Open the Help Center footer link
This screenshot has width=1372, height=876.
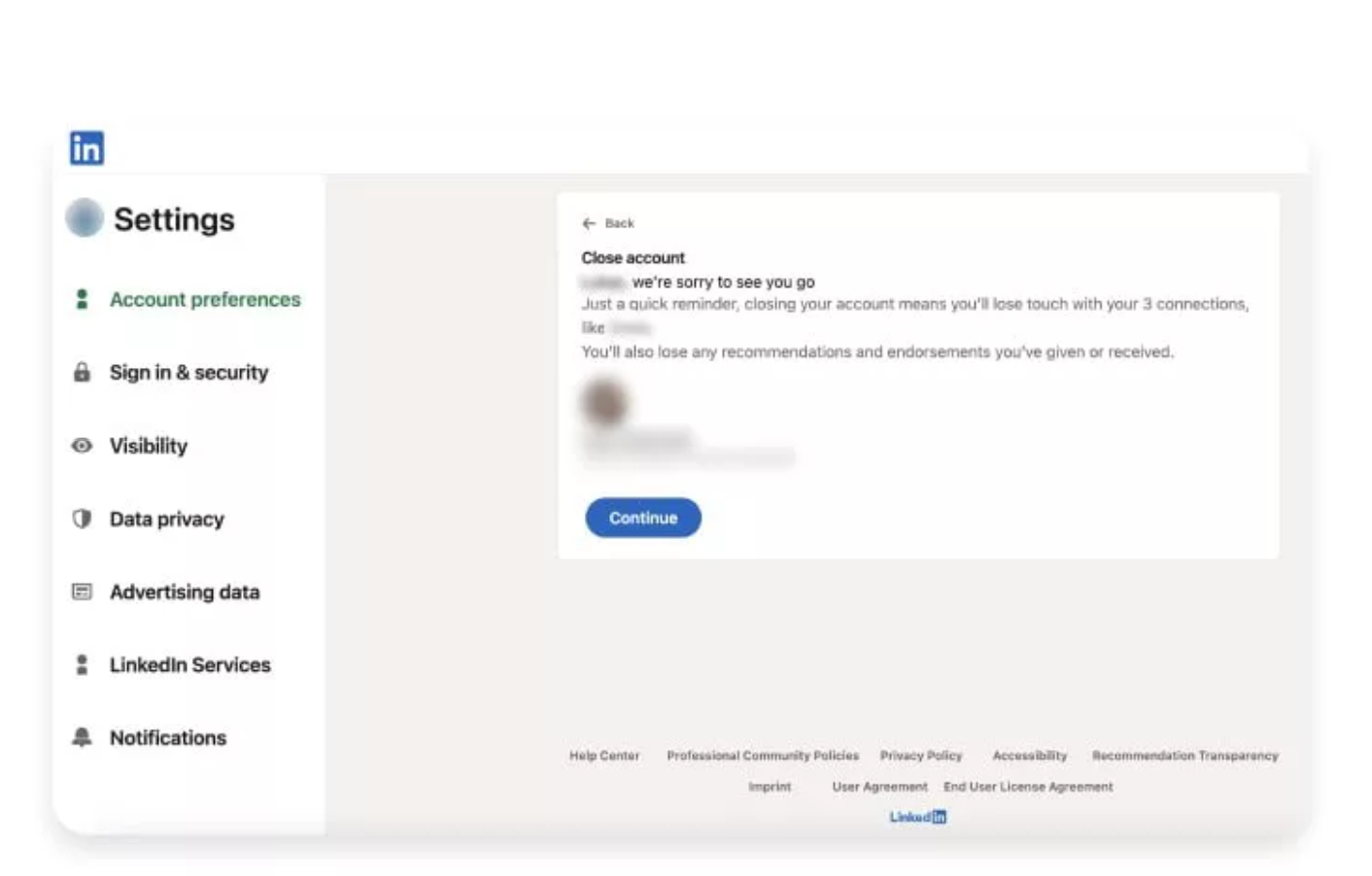coord(604,756)
